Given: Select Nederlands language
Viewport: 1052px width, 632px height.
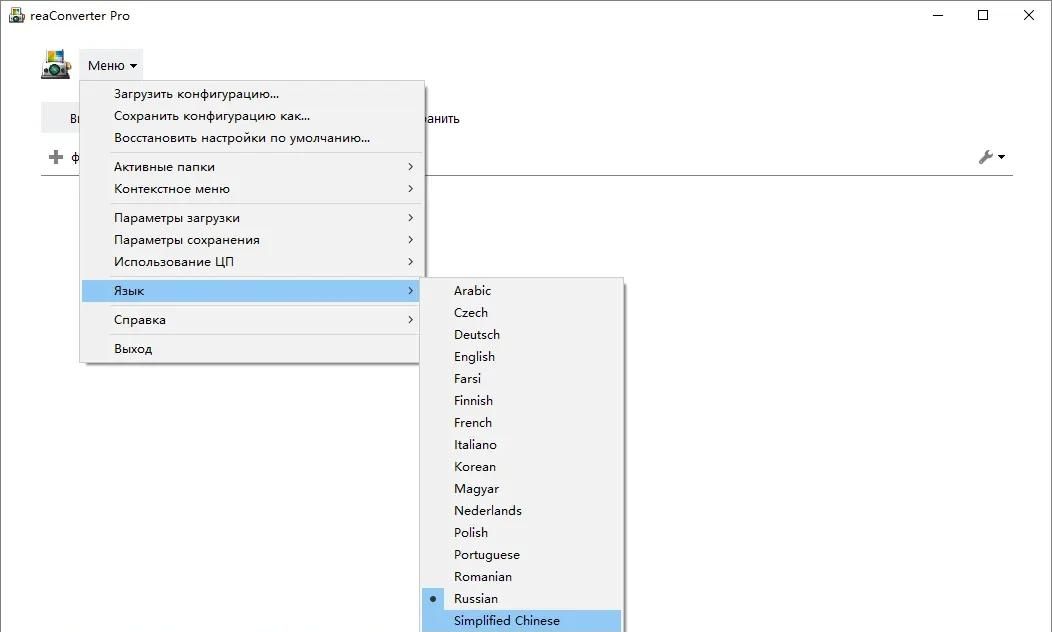Looking at the screenshot, I should (522, 511).
